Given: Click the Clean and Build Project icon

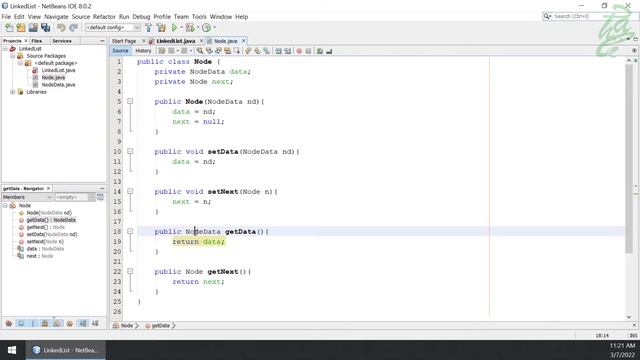Looking at the screenshot, I should (161, 28).
